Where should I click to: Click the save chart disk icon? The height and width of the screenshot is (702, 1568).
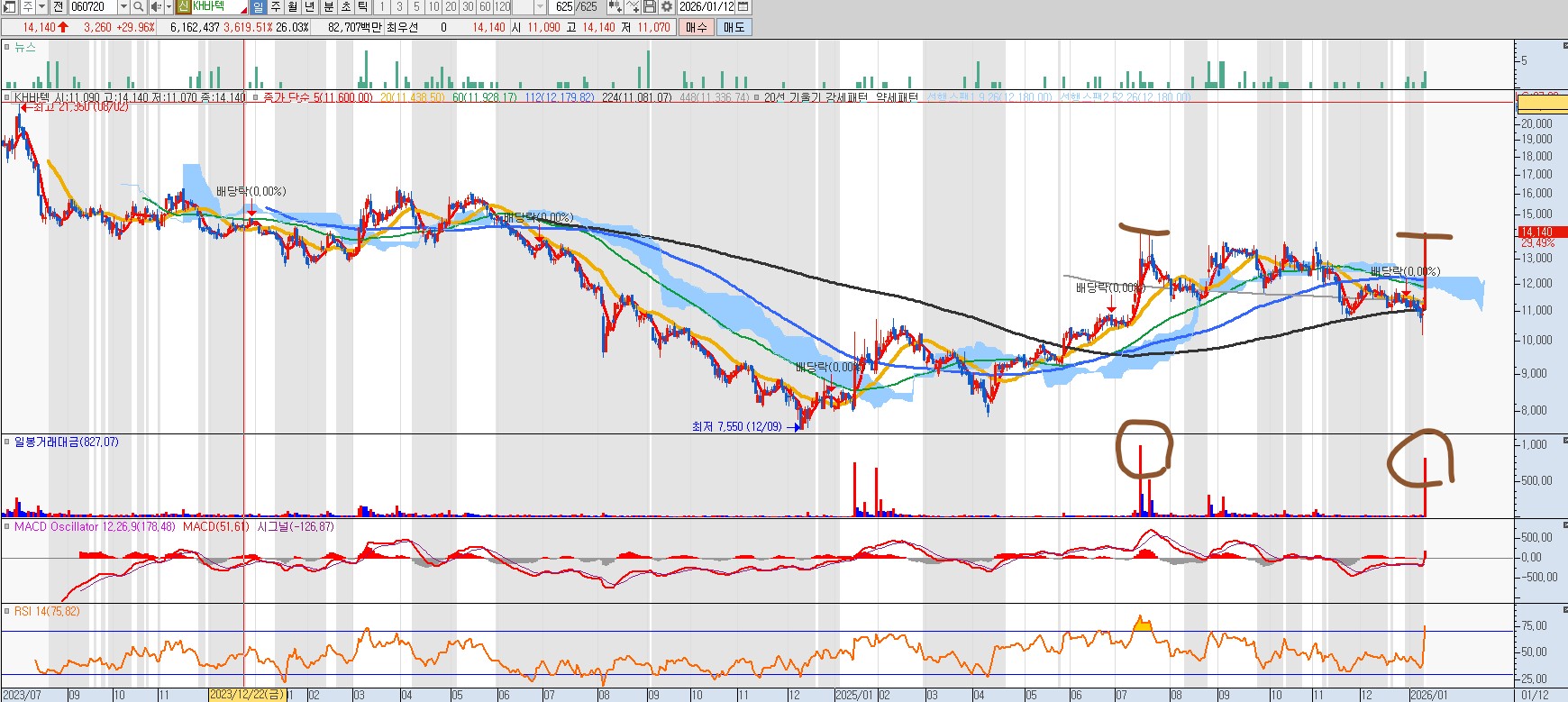coord(649,6)
